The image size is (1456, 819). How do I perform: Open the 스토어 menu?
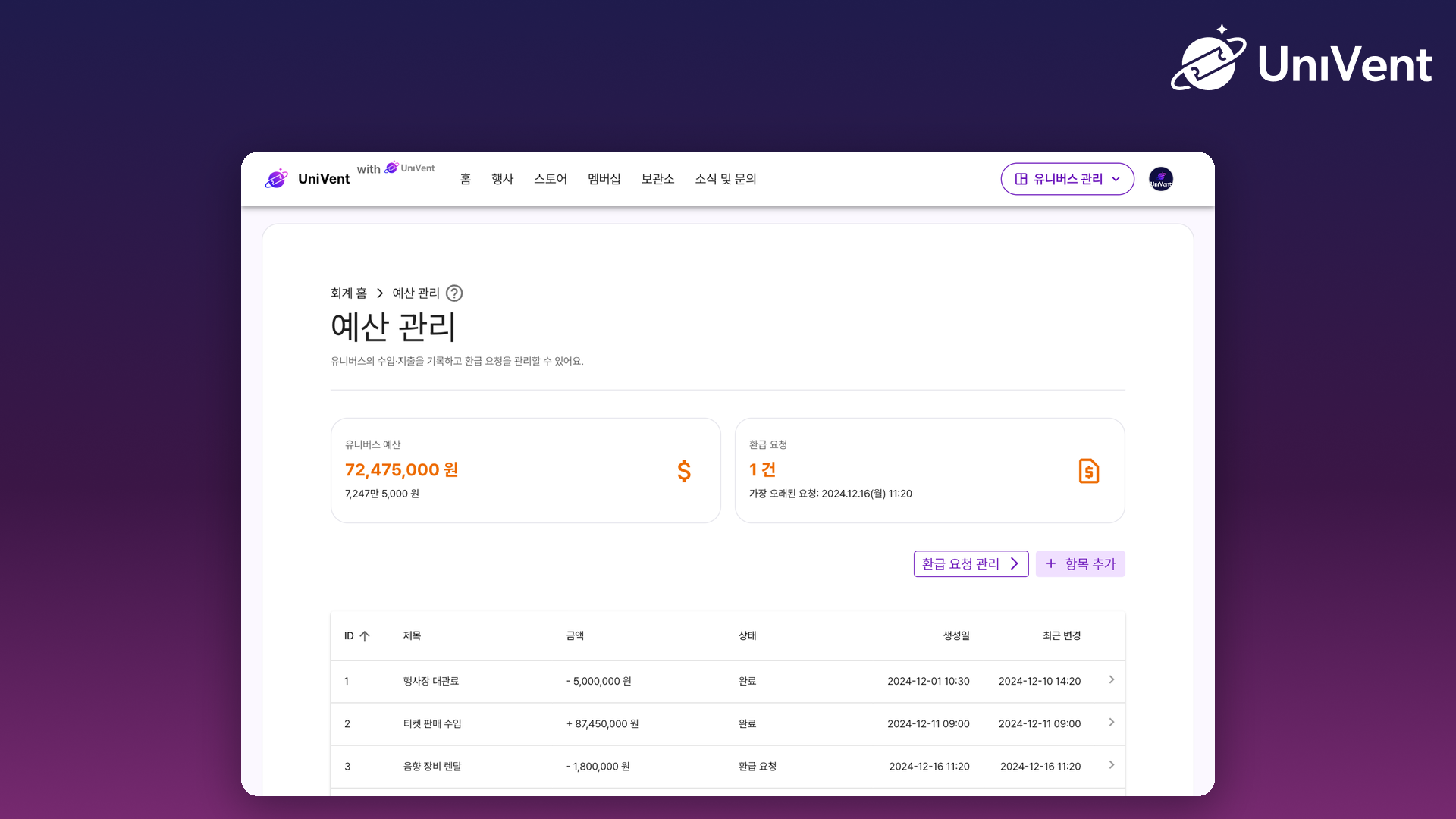(551, 179)
